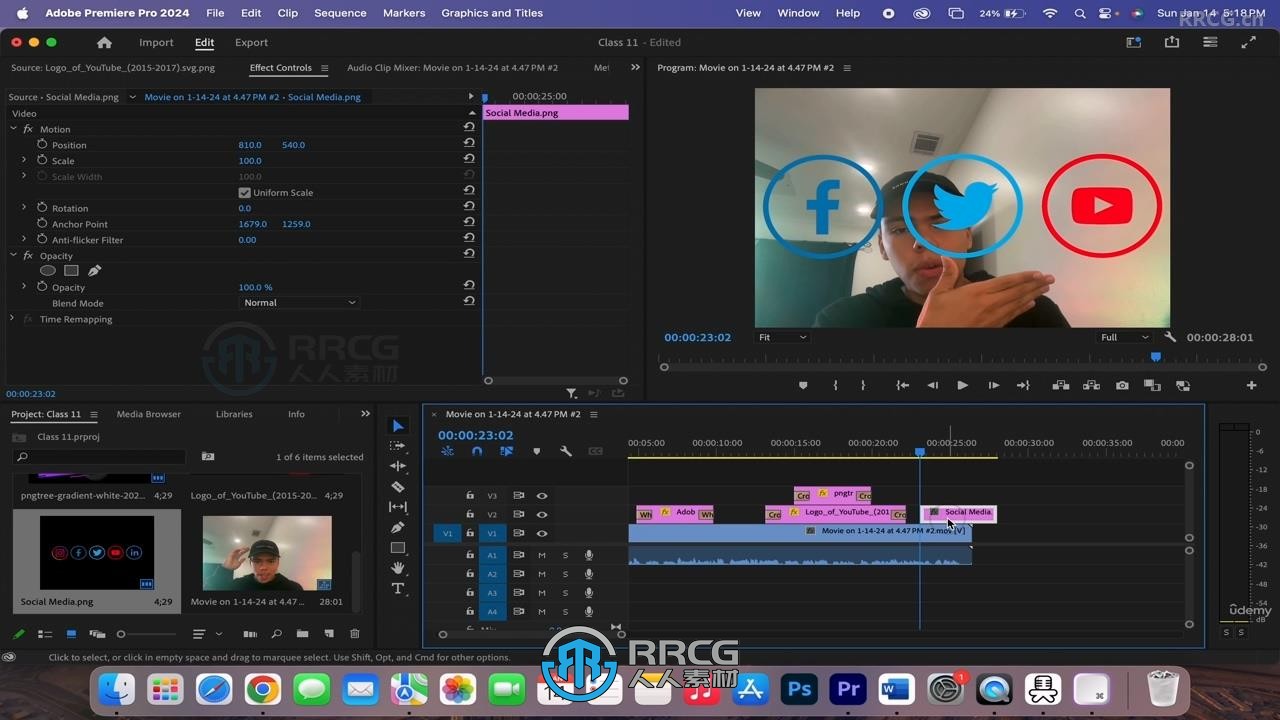This screenshot has height=720, width=1280.
Task: Toggle Snap in timeline magnet icon
Action: pos(477,452)
